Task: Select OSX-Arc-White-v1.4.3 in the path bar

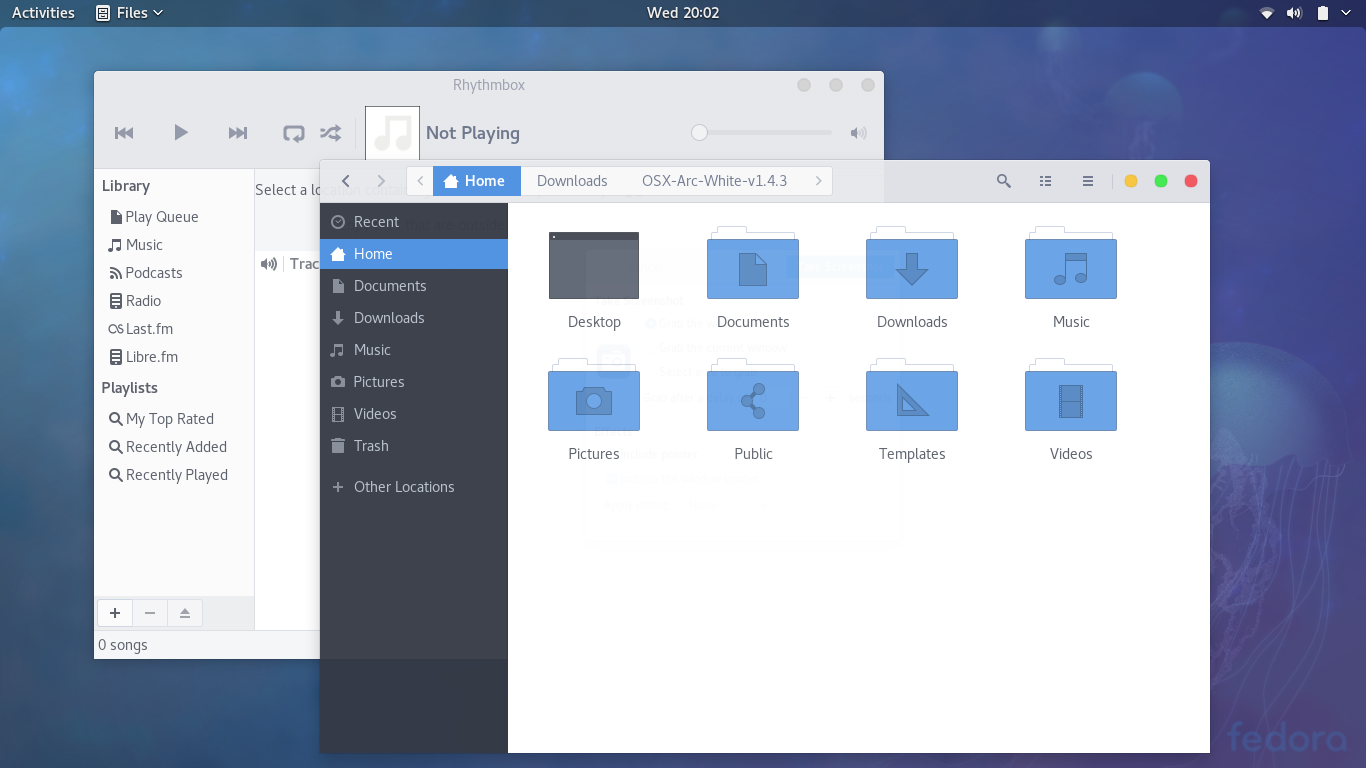Action: 714,181
